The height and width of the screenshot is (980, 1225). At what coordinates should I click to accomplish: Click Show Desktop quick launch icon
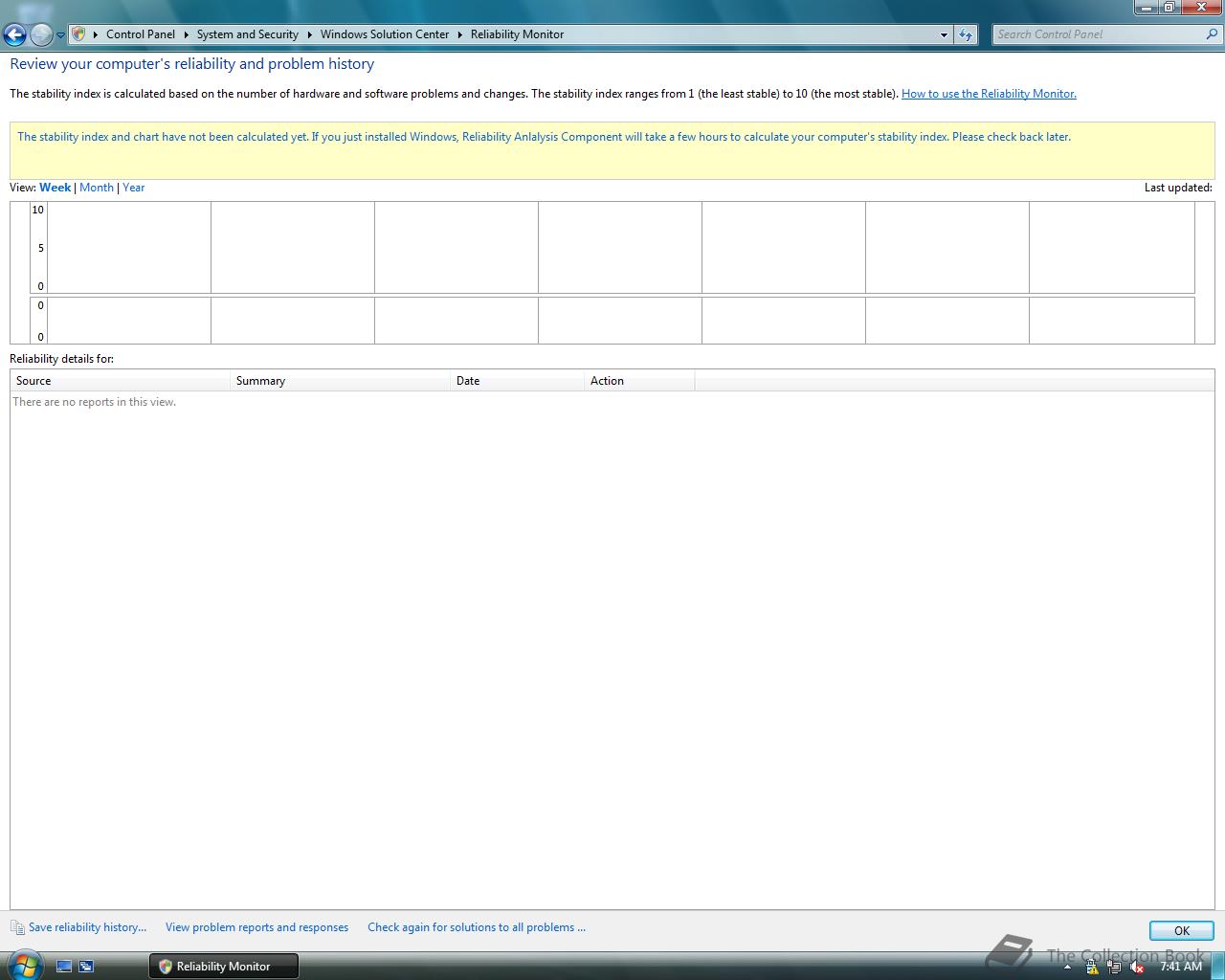coord(64,967)
